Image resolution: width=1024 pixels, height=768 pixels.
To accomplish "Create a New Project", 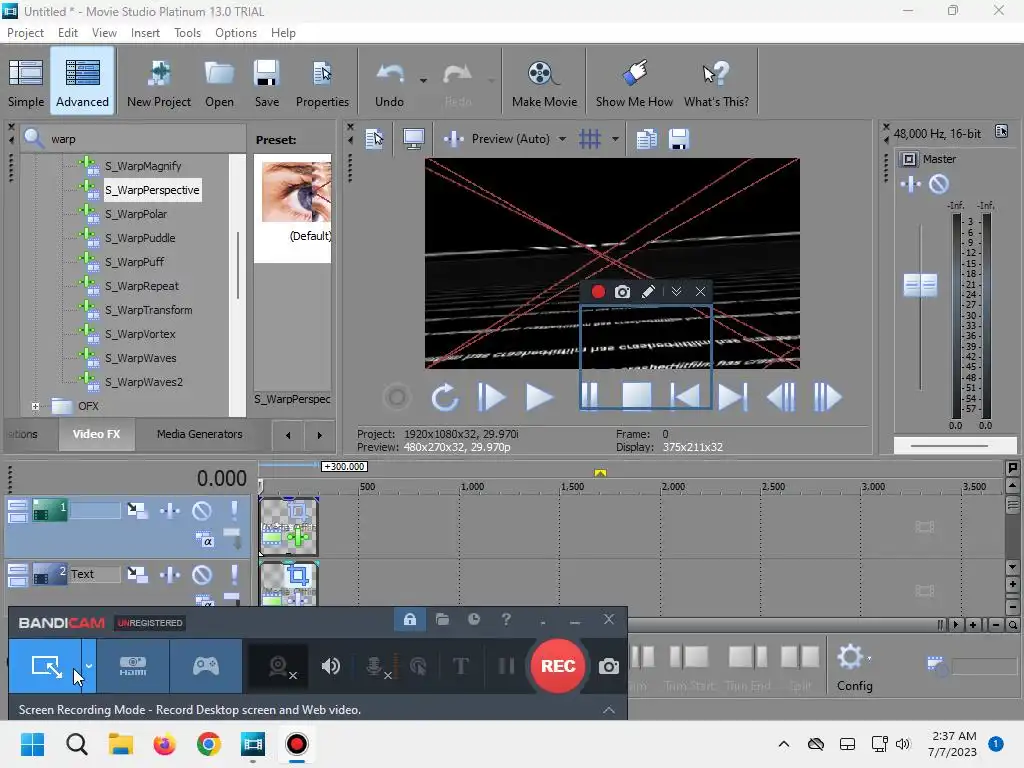I will [159, 82].
